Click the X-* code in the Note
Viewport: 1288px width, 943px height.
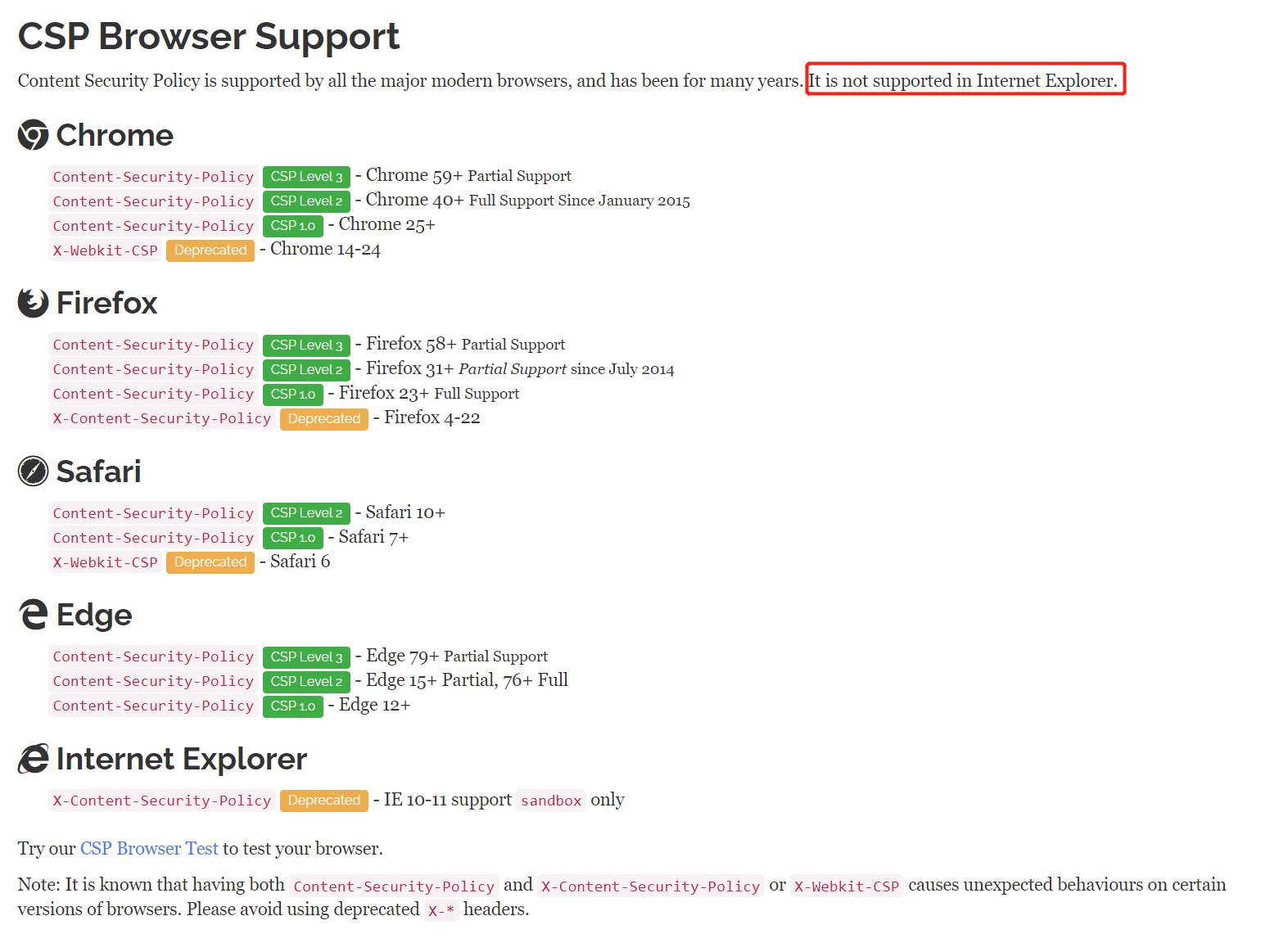[x=441, y=911]
